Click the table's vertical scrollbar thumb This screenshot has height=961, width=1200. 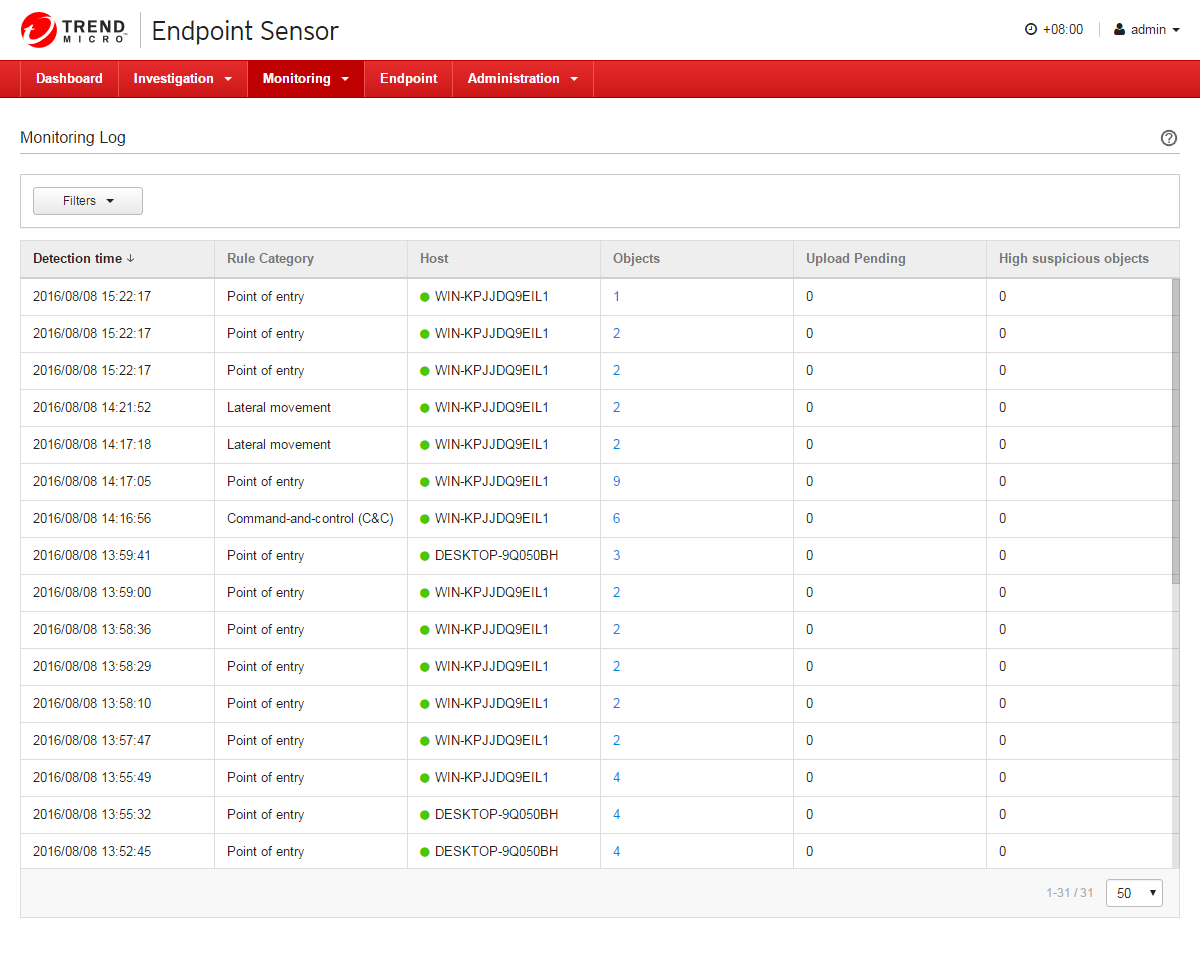tap(1175, 430)
